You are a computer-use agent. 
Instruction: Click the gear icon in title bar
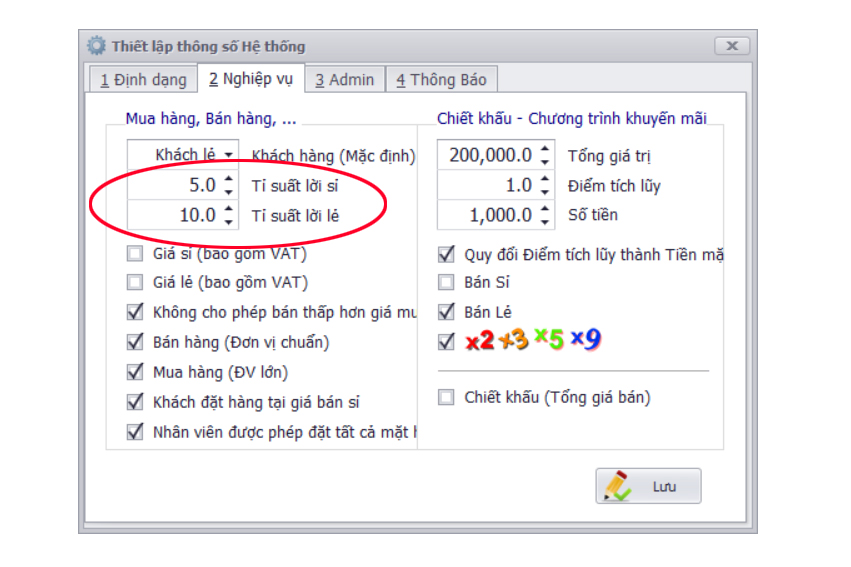click(x=96, y=46)
